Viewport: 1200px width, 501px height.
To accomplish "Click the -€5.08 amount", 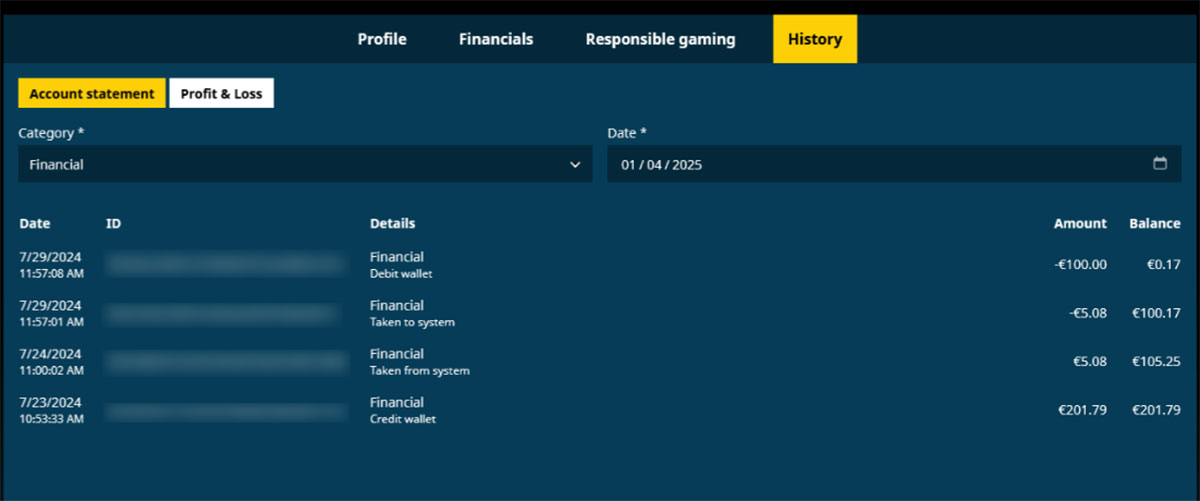I will pyautogui.click(x=1087, y=314).
